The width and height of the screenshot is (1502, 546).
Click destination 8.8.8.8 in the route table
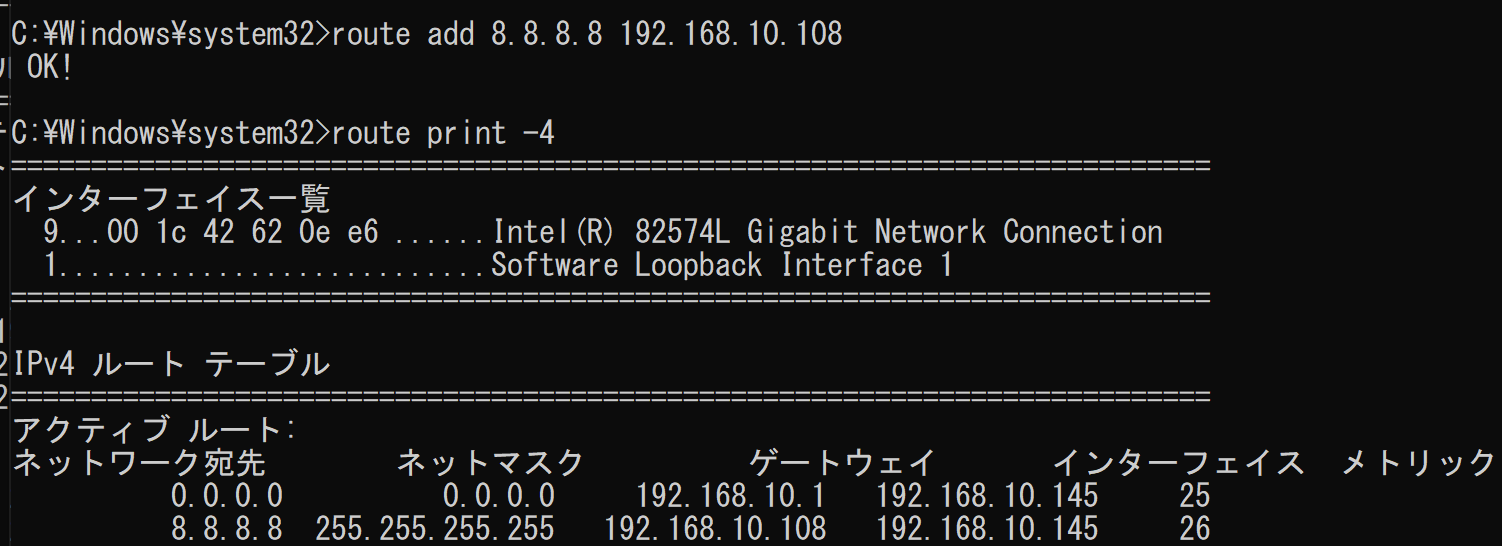(x=226, y=528)
